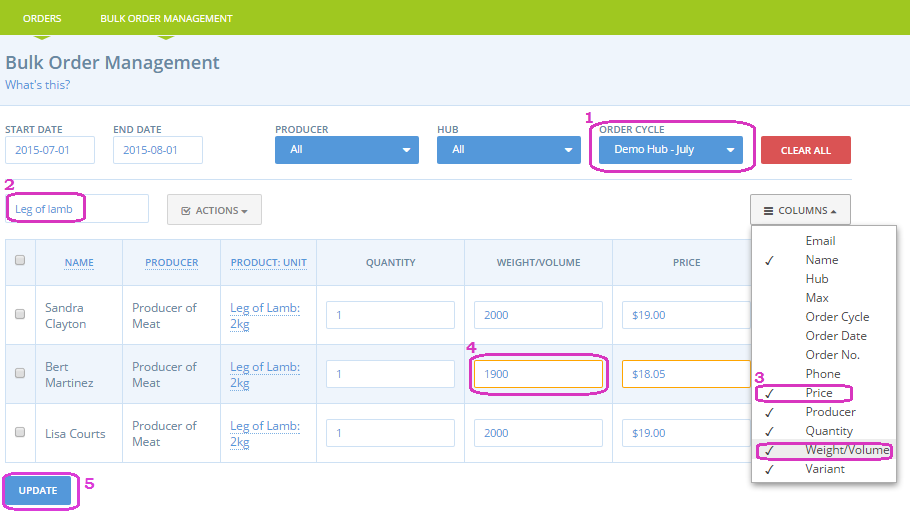Switch to the Orders tab
The height and width of the screenshot is (511, 910).
coord(42,18)
